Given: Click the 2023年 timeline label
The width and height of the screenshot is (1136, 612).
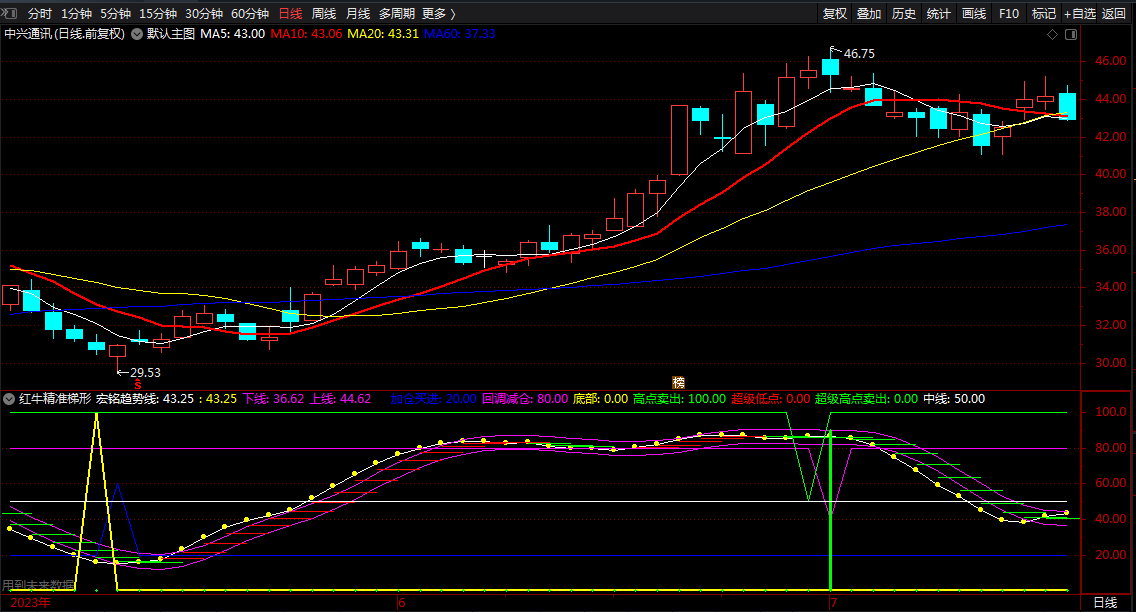Looking at the screenshot, I should (x=30, y=603).
